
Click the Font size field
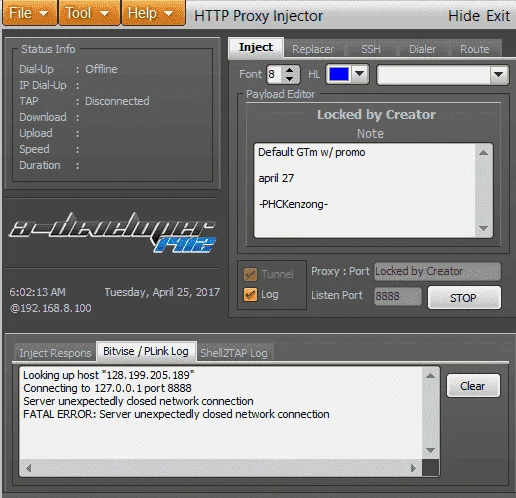[x=275, y=74]
